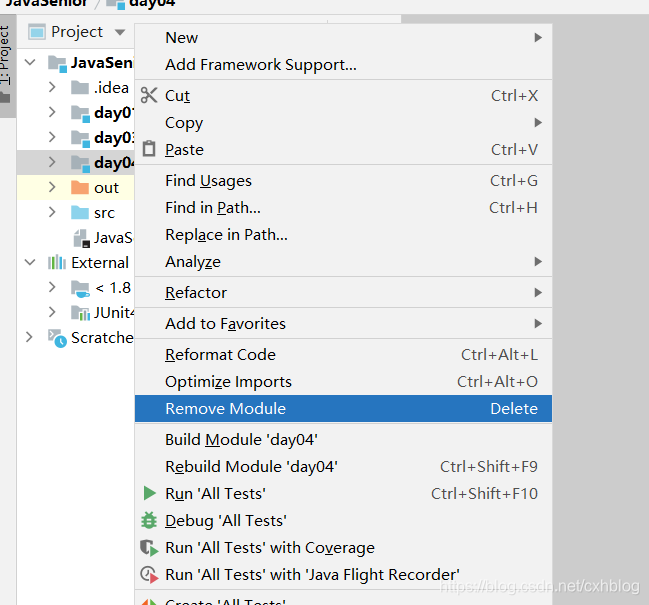The width and height of the screenshot is (649, 605).
Task: Expand the JDK 1.8 library node
Action: [52, 287]
